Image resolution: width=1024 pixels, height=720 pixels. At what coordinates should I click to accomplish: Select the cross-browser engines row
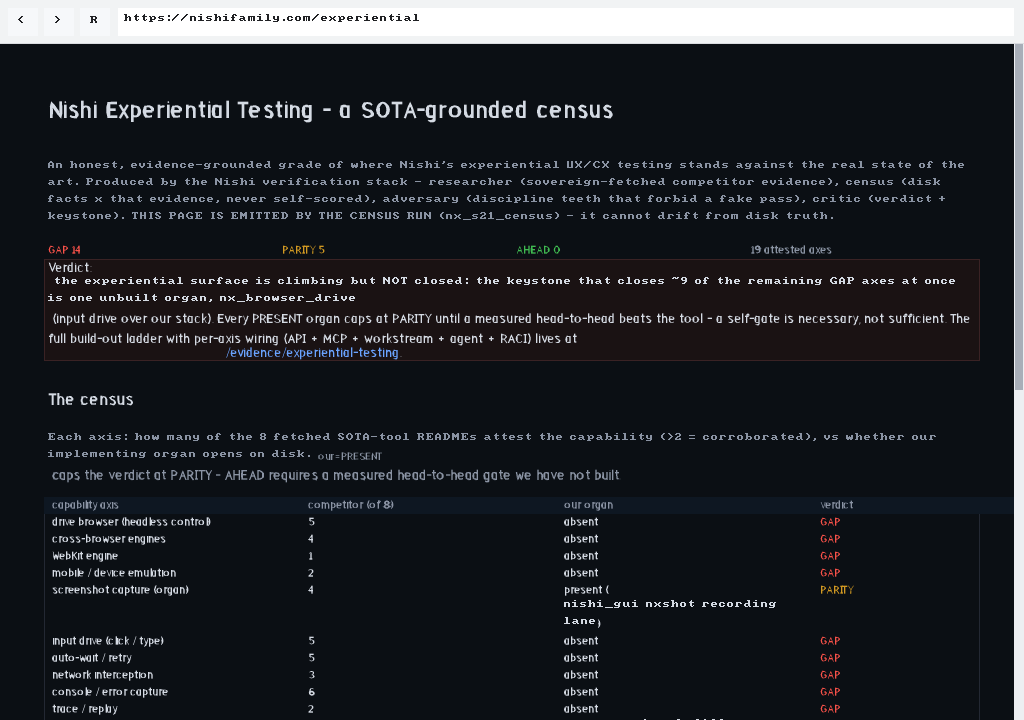pos(512,539)
